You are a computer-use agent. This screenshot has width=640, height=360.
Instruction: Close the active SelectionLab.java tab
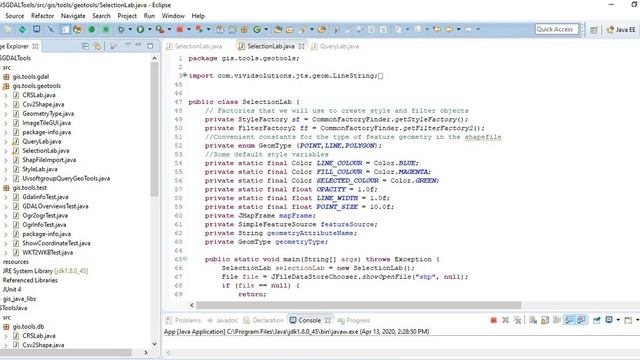coord(301,46)
